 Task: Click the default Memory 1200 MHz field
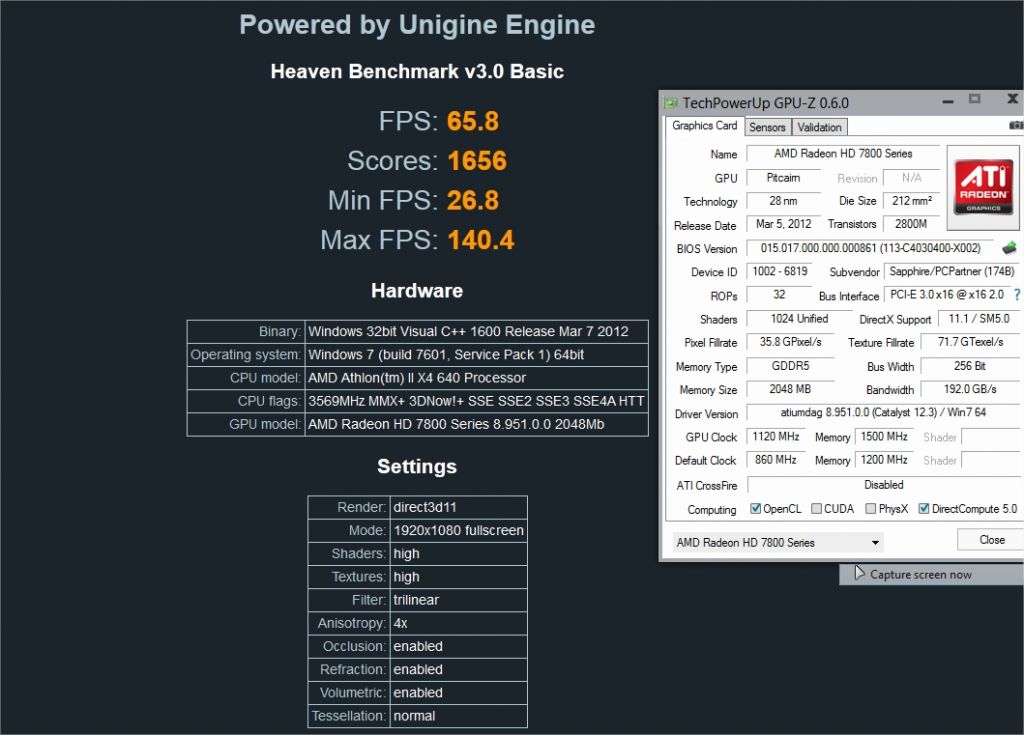pos(884,460)
